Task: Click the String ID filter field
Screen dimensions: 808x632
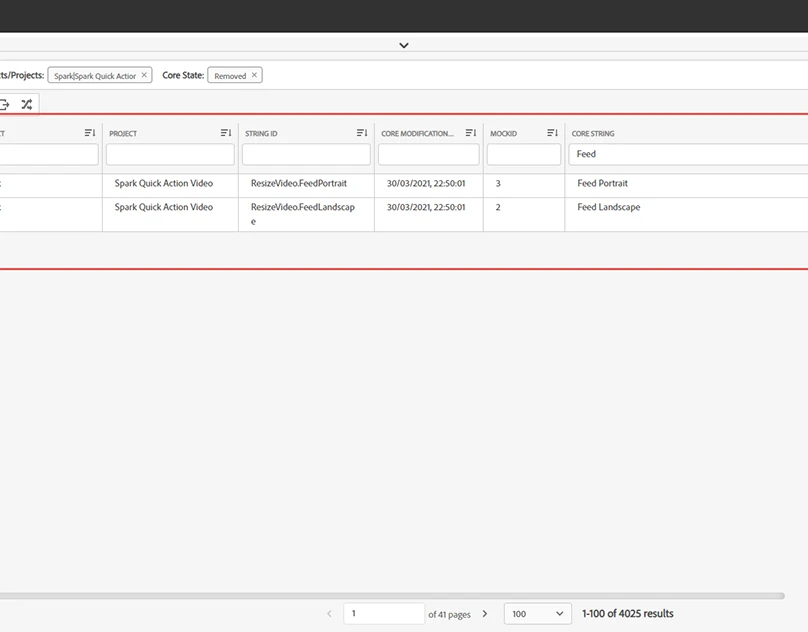Action: [x=306, y=154]
